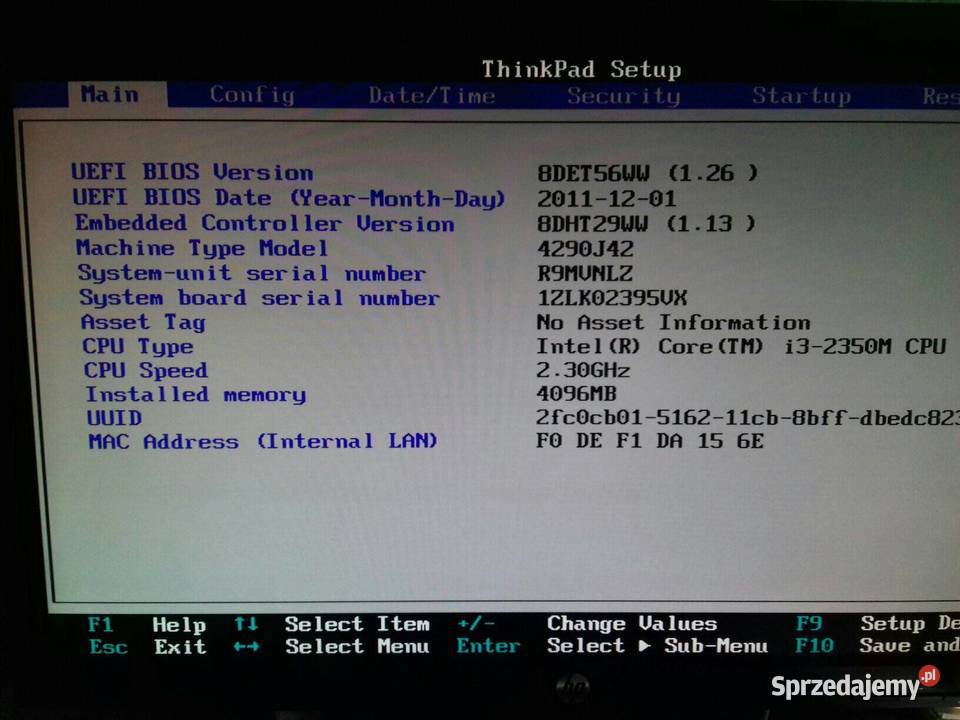Select the UUID label
This screenshot has width=960, height=720.
(114, 418)
